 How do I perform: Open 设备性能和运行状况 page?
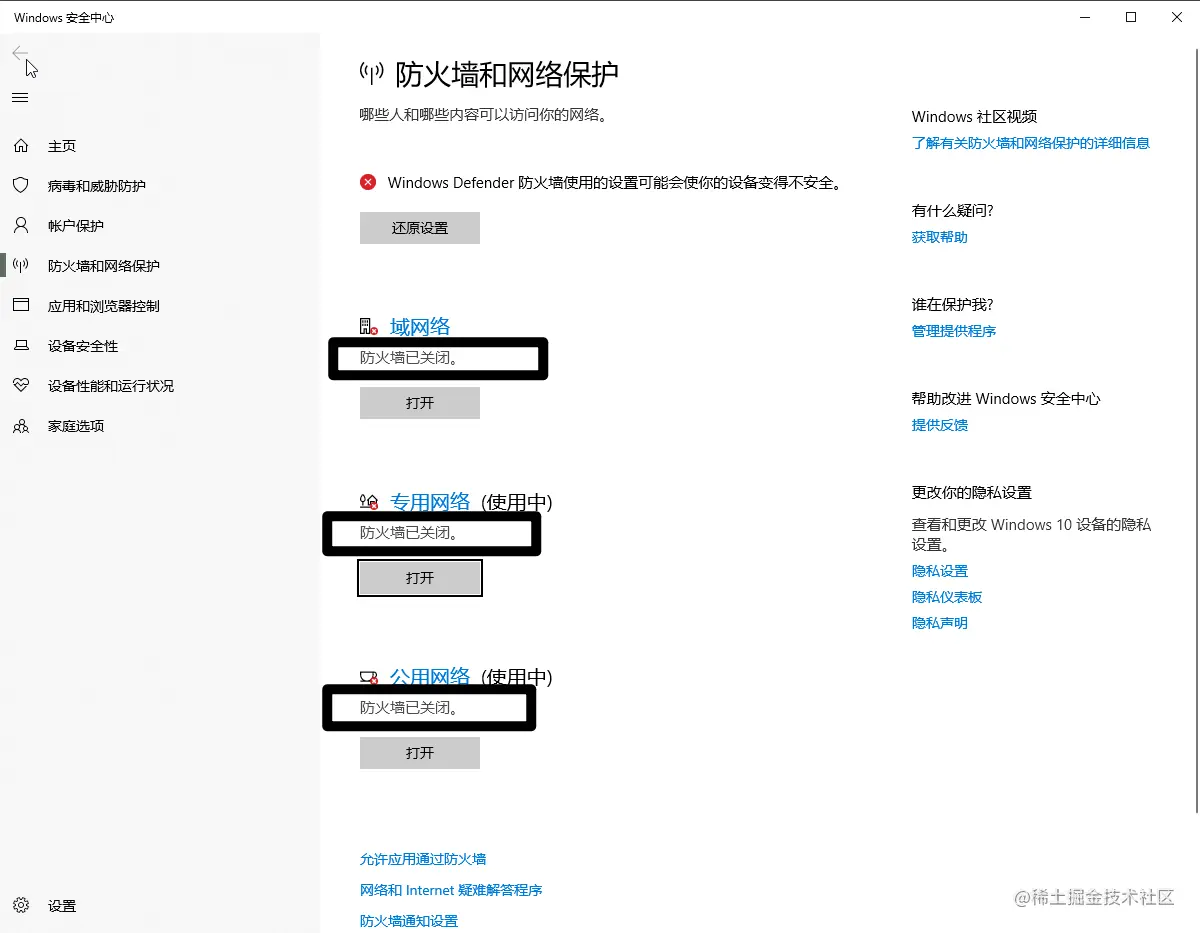[111, 386]
